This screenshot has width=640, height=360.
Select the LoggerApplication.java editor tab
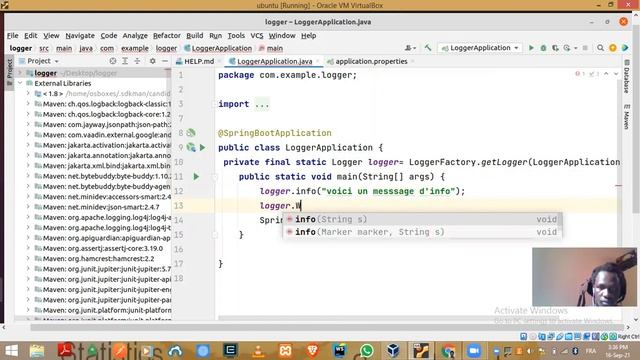(274, 61)
